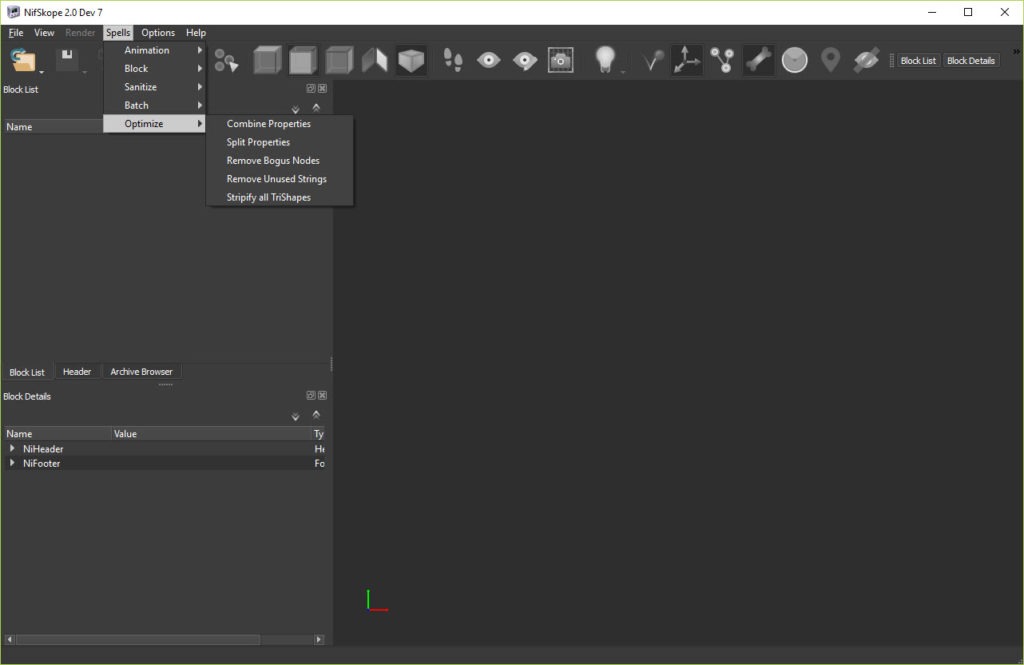Open the Help menu
Viewport: 1024px width, 665px height.
195,33
